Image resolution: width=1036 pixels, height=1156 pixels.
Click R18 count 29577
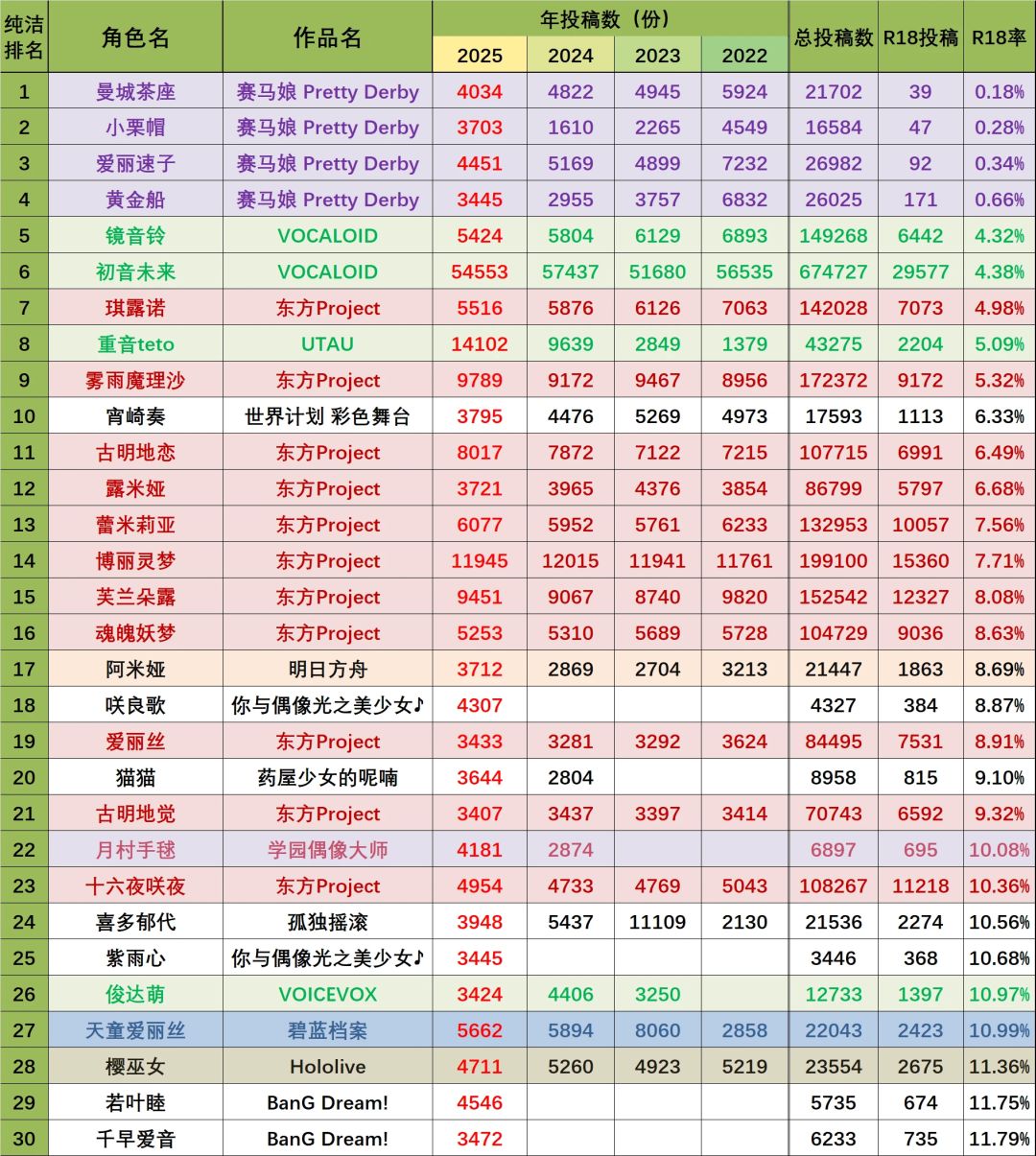(921, 272)
